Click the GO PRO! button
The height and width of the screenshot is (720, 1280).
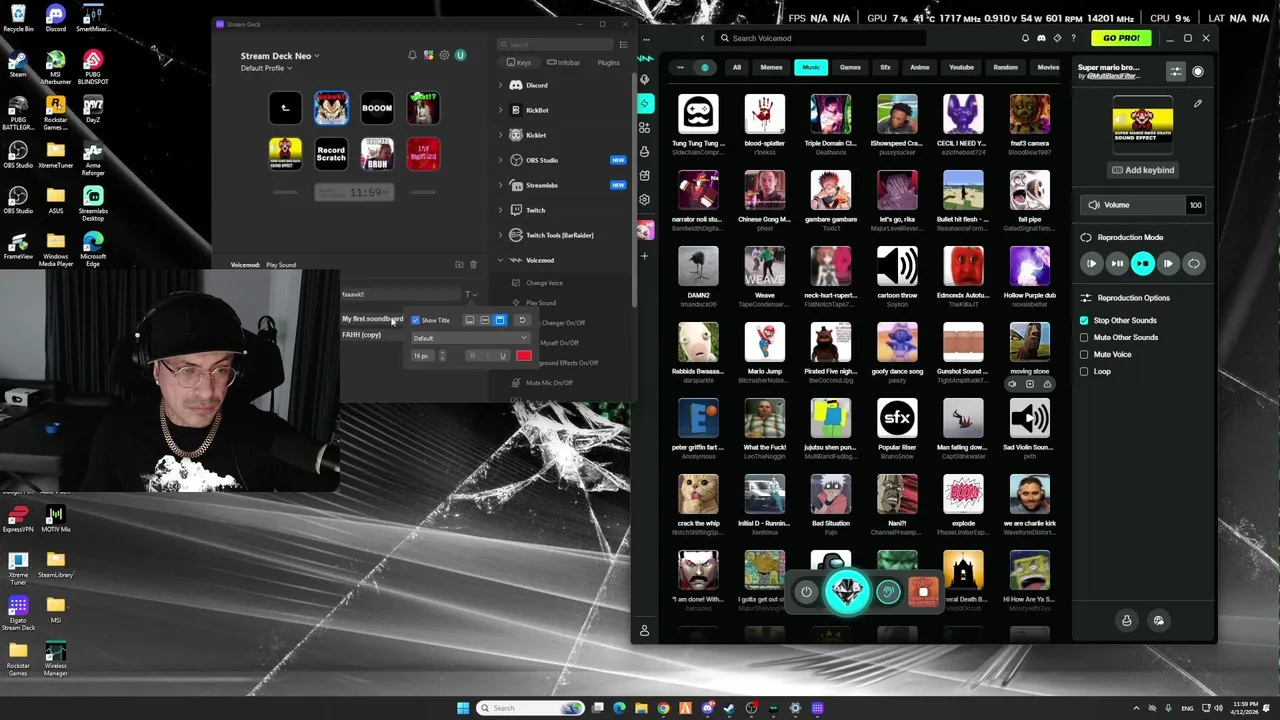[1121, 38]
